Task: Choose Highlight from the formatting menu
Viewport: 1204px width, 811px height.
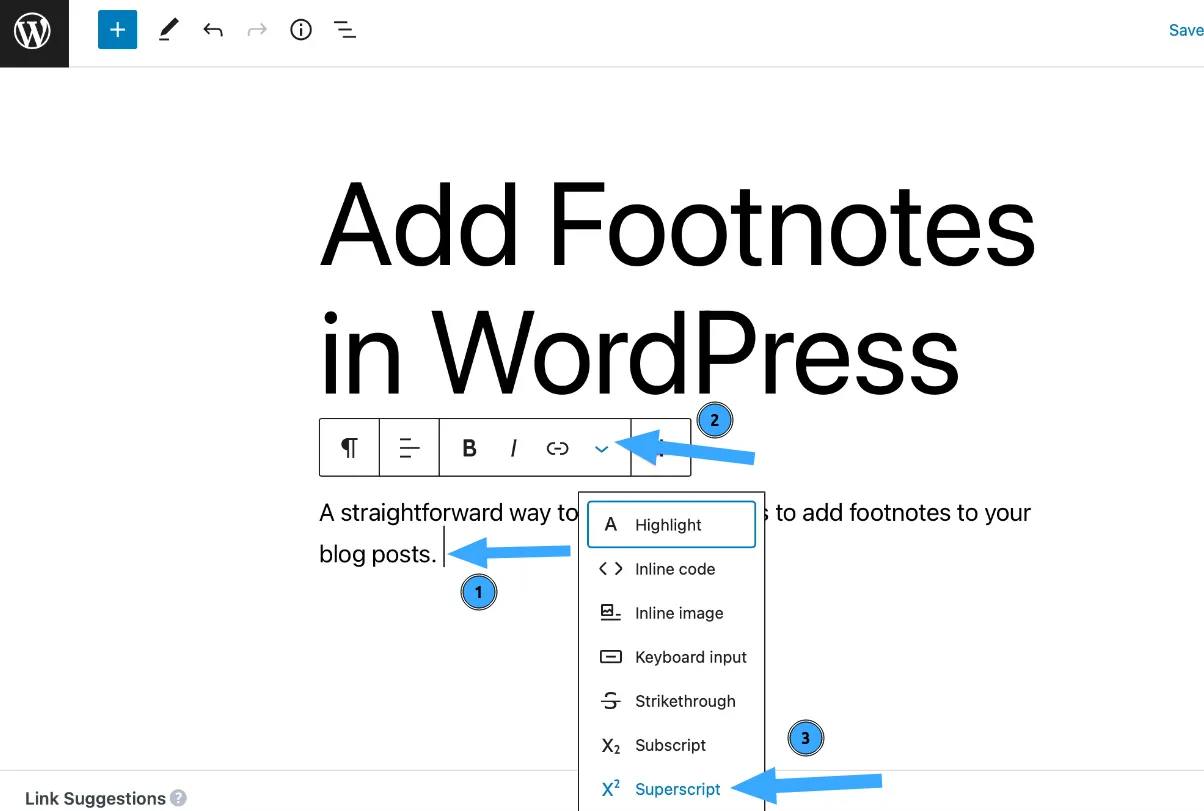Action: pyautogui.click(x=671, y=525)
